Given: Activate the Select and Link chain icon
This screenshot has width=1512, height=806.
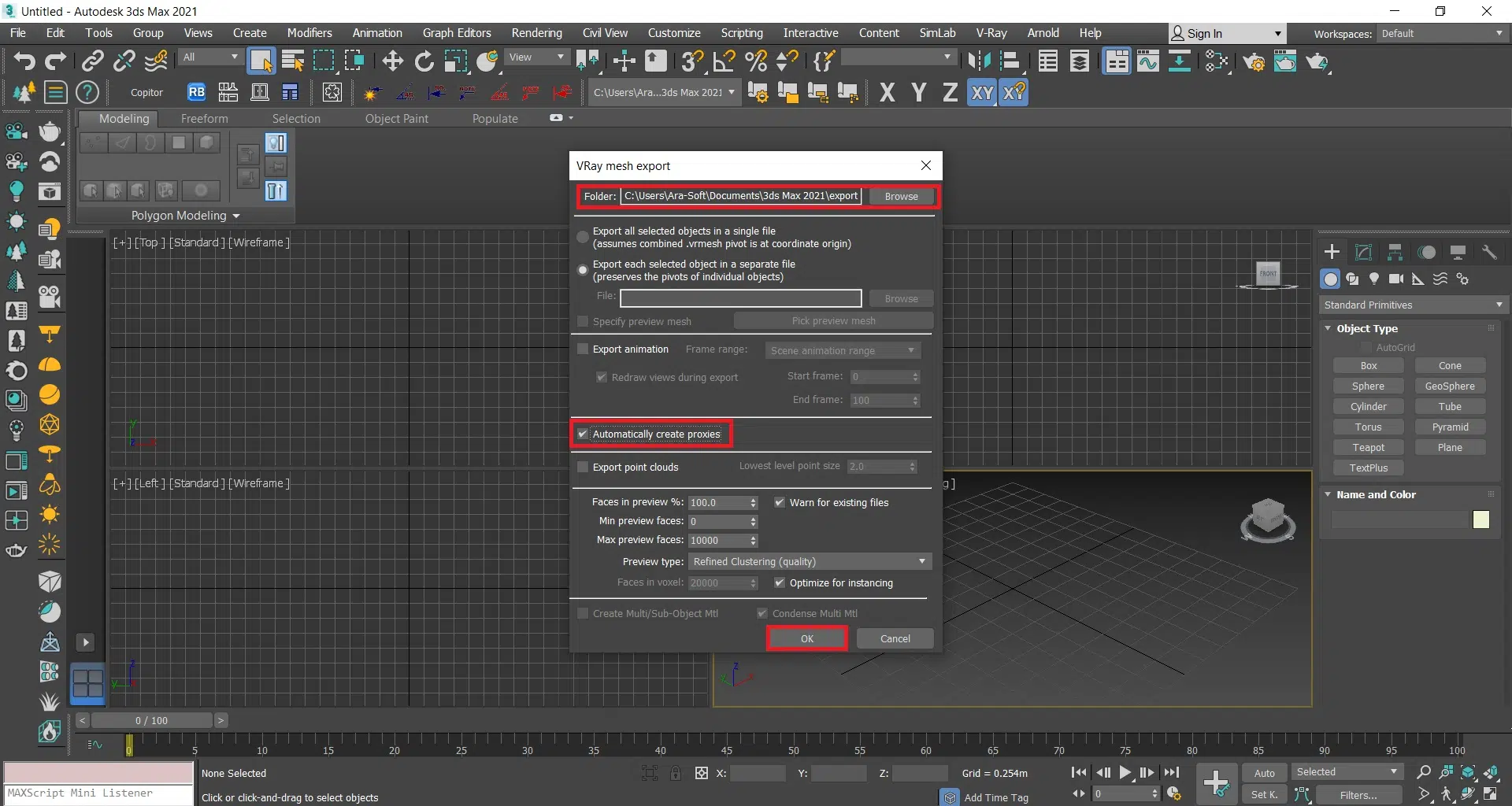Looking at the screenshot, I should click(93, 61).
